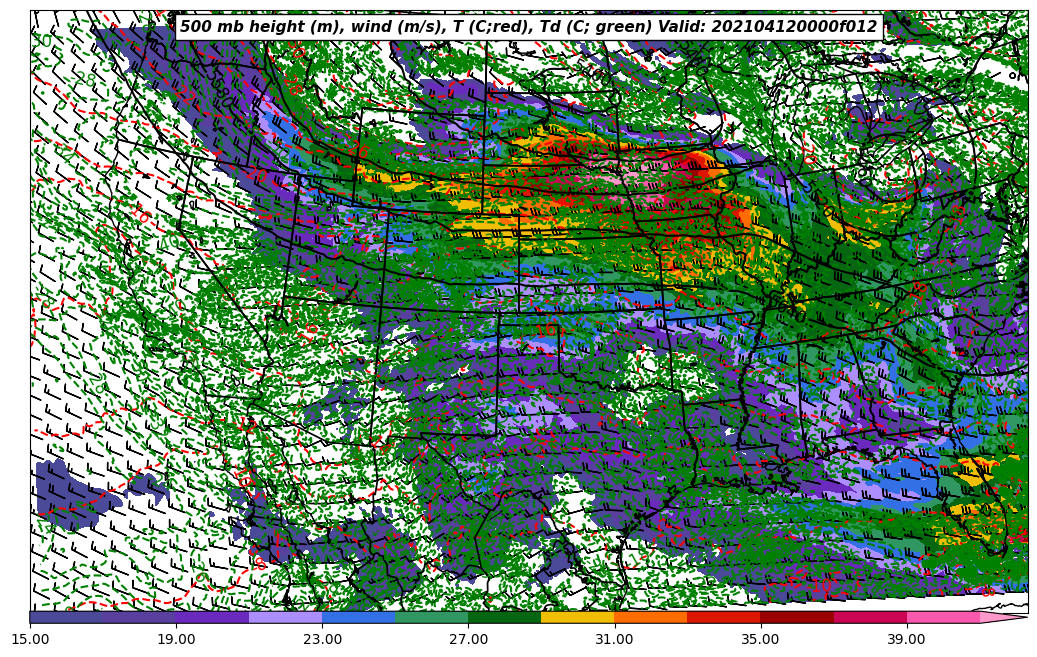The width and height of the screenshot is (1037, 657).
Task: Click the dark green colorbar segment
Action: (504, 617)
